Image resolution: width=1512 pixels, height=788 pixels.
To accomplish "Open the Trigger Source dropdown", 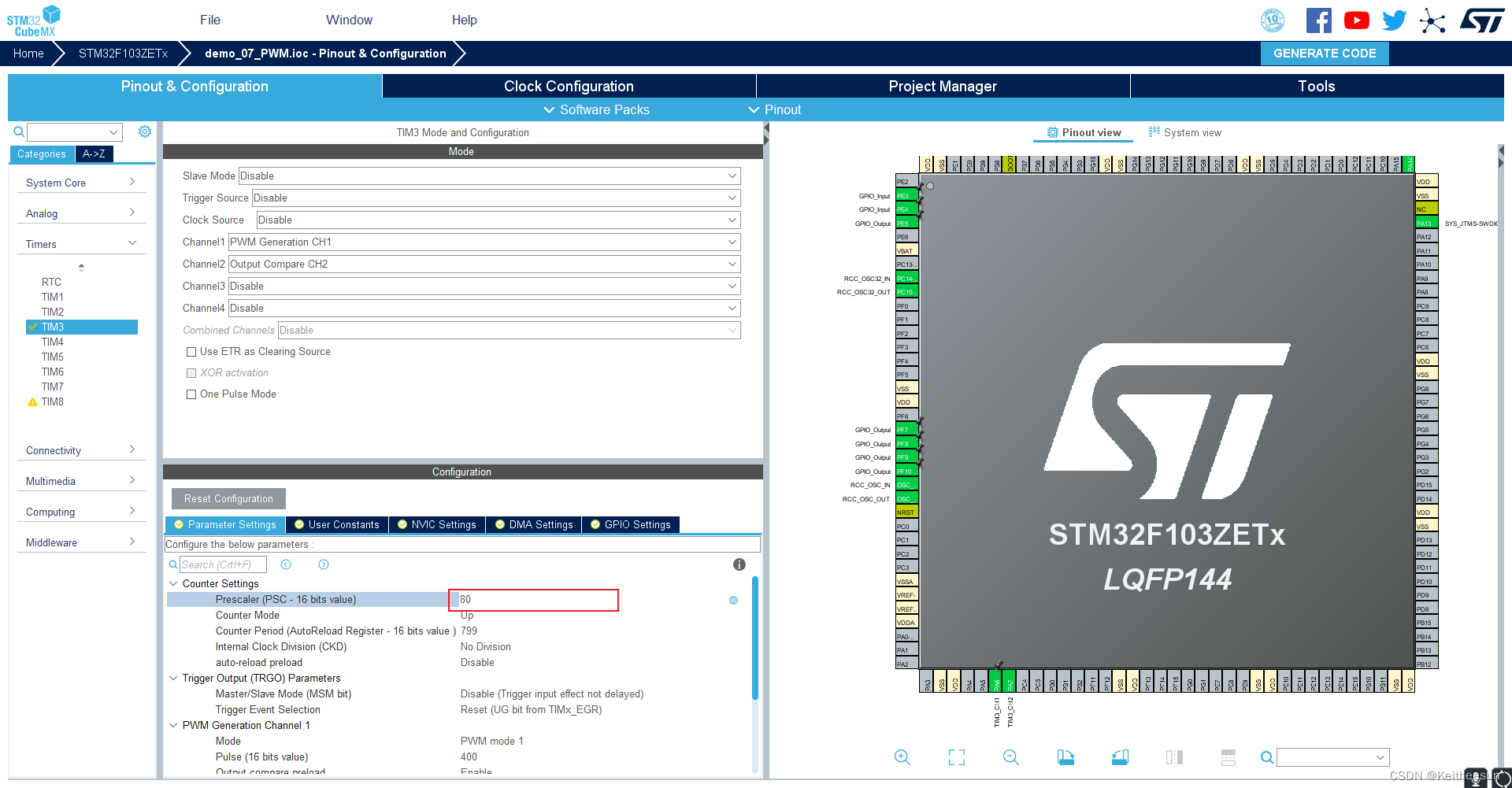I will 495,198.
